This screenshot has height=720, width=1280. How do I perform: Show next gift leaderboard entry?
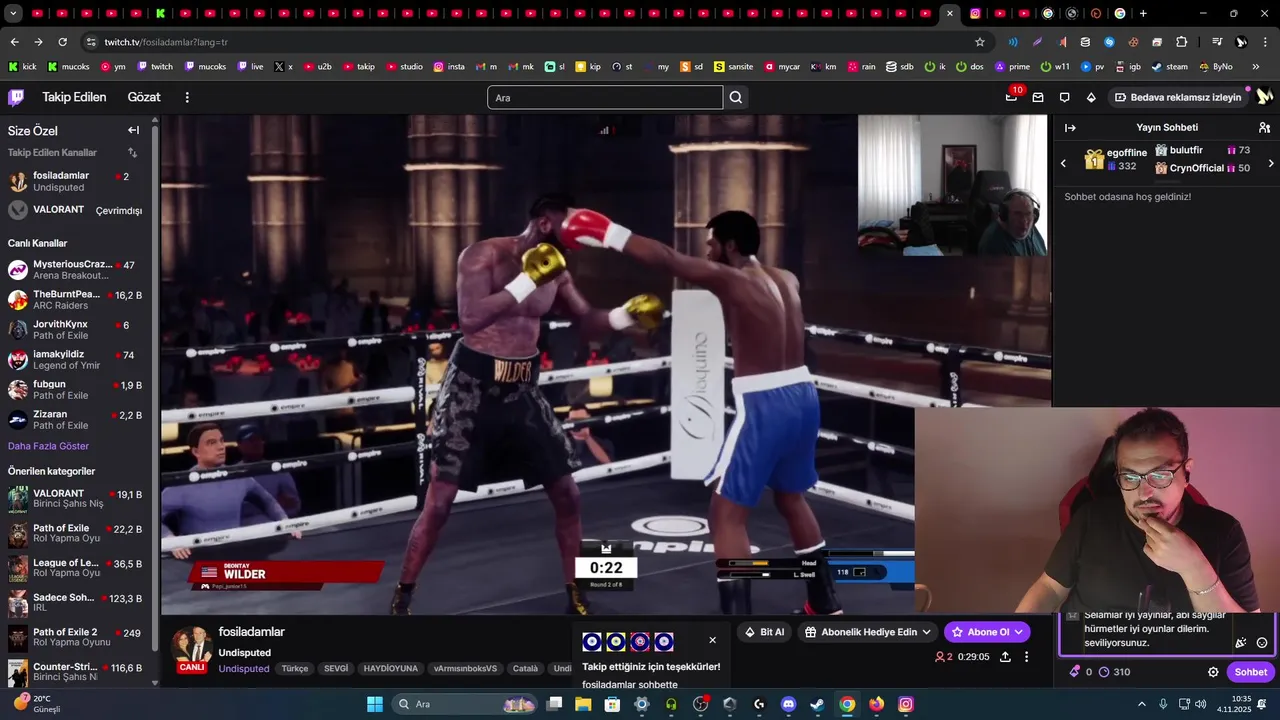tap(1271, 163)
